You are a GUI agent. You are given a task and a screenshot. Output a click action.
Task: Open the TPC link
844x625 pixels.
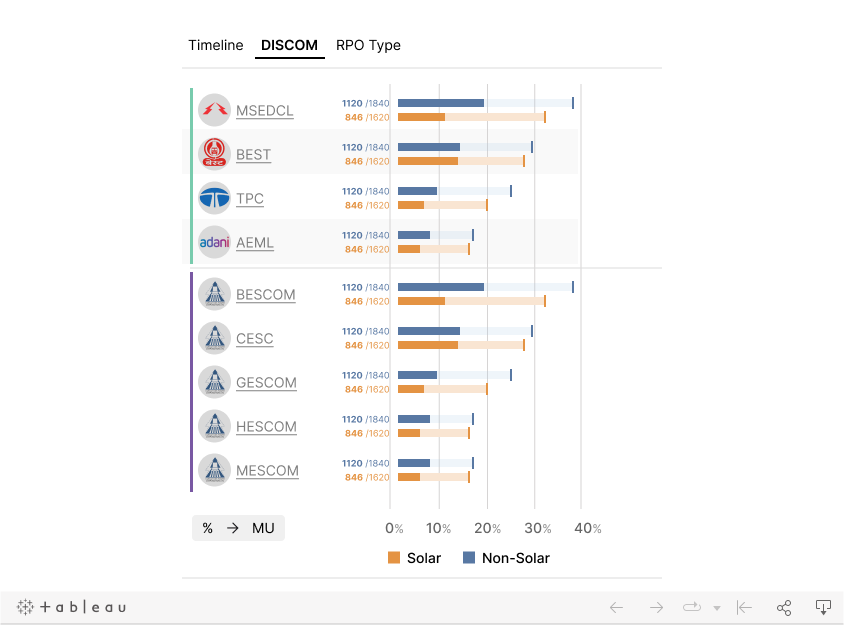(x=250, y=199)
